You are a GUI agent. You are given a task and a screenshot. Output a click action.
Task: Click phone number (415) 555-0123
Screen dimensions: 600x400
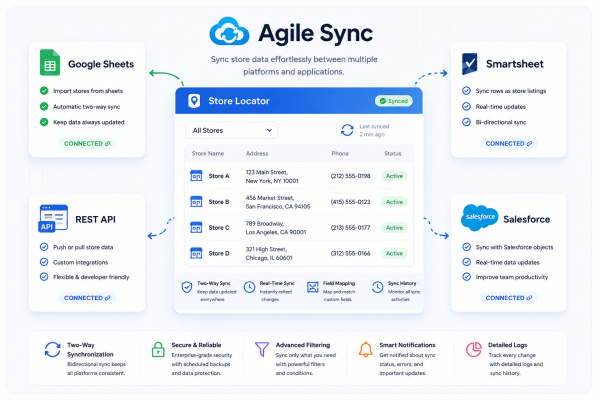[351, 202]
